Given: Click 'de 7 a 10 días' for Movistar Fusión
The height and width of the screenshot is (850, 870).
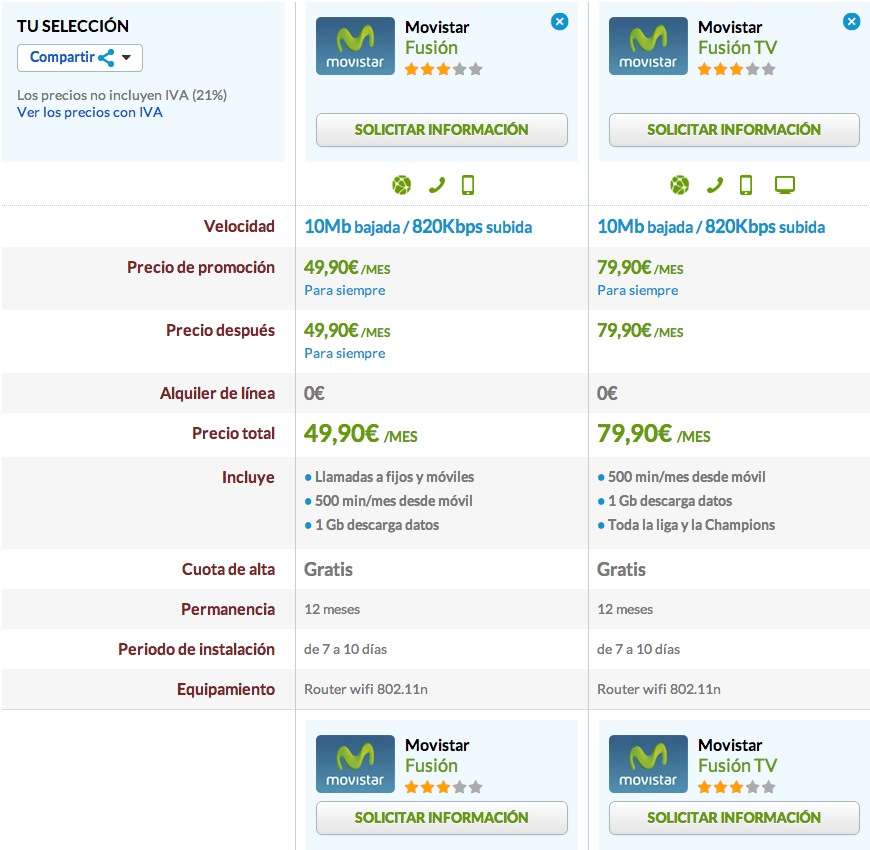Looking at the screenshot, I should point(345,649).
